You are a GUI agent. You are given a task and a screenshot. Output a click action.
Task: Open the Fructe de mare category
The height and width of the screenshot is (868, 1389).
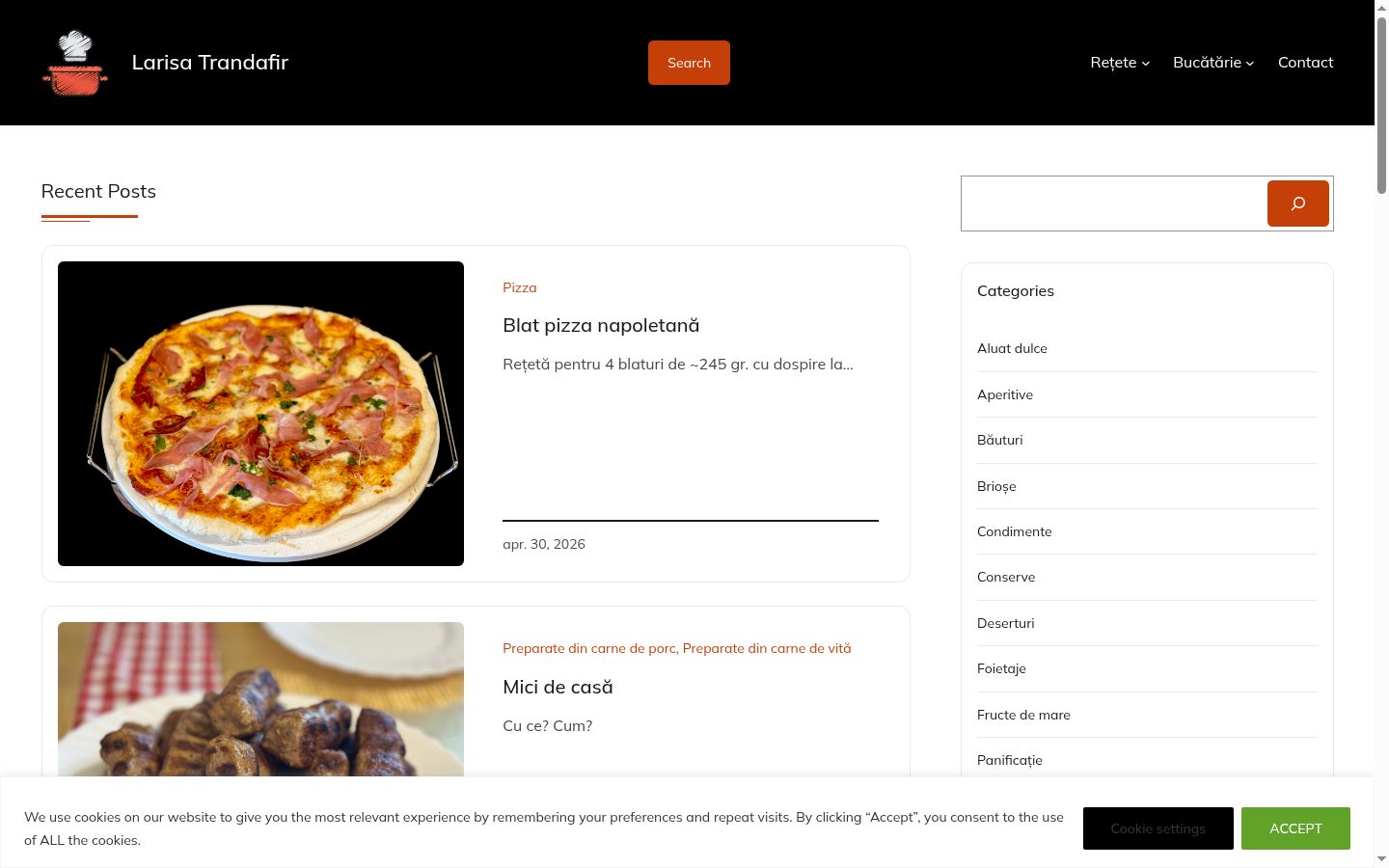[x=1023, y=715]
